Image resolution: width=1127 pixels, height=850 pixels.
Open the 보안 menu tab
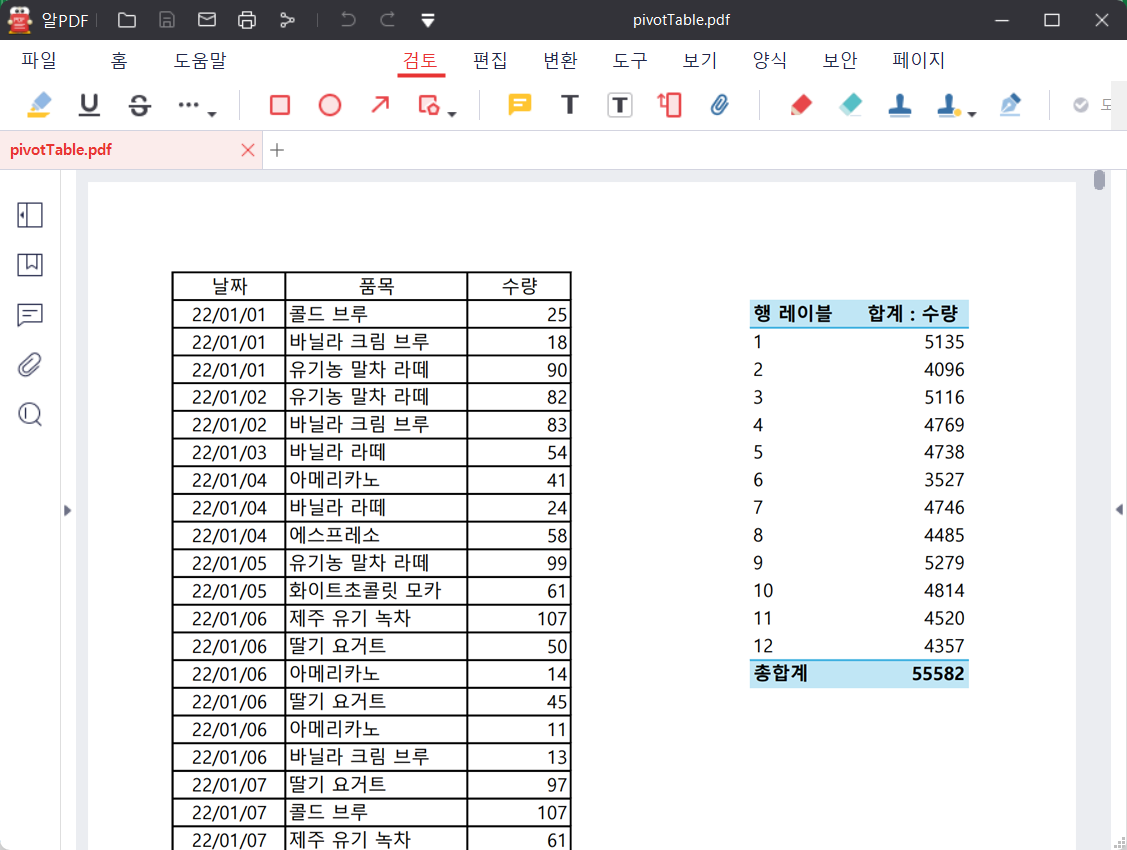click(x=839, y=60)
